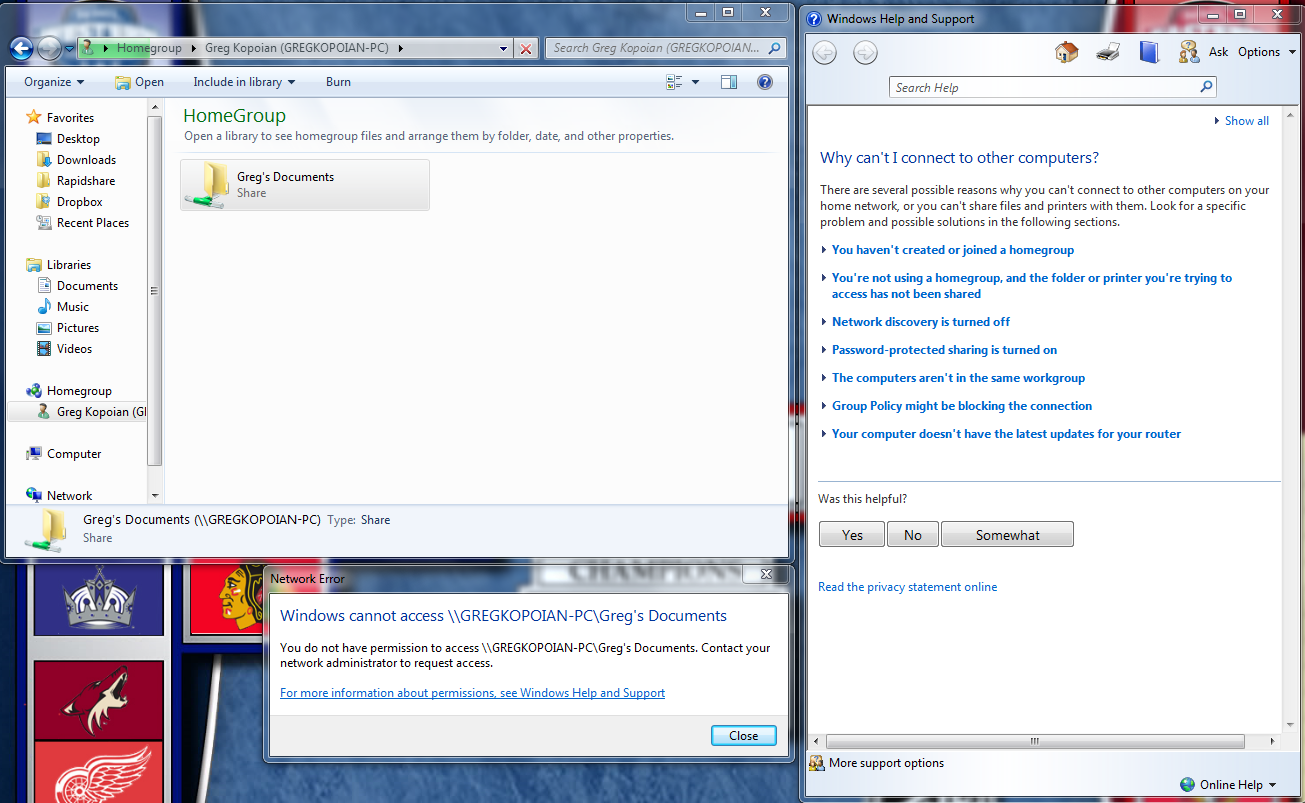Image resolution: width=1305 pixels, height=803 pixels.
Task: Close the Network Error dialog
Action: [x=743, y=735]
